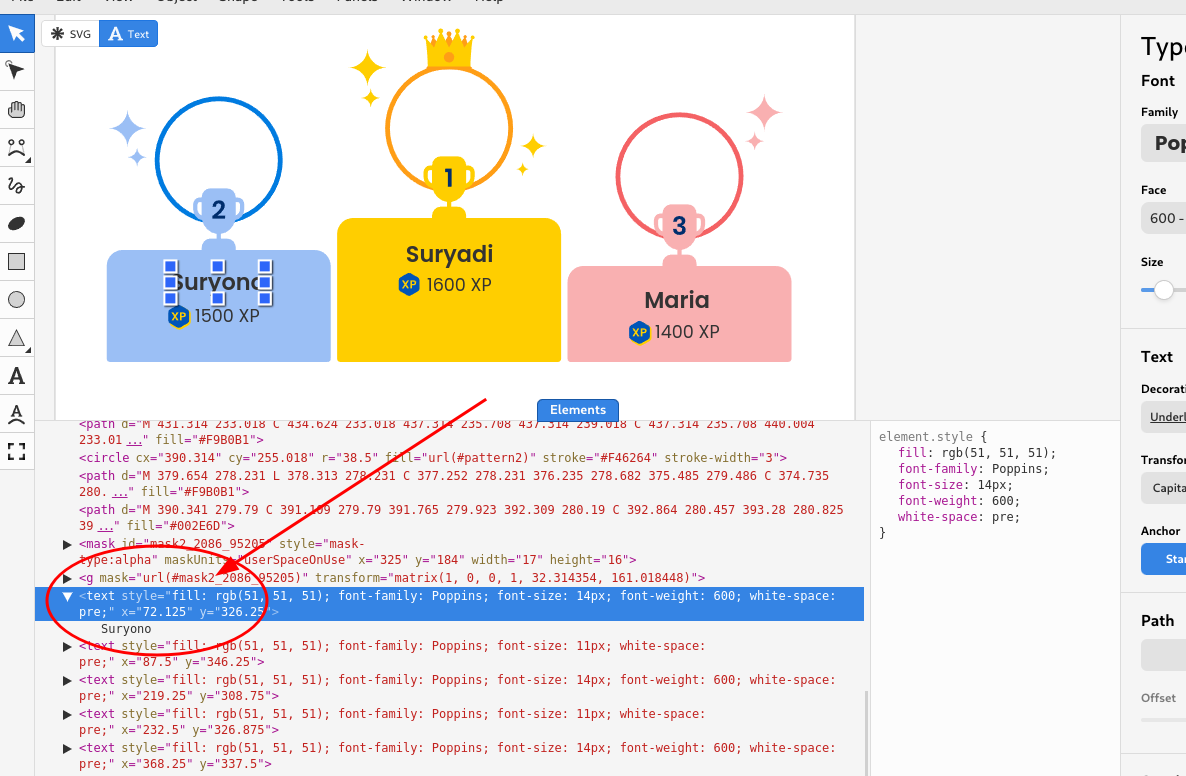Activate the triangle polygon tool
This screenshot has height=776, width=1186.
[17, 338]
